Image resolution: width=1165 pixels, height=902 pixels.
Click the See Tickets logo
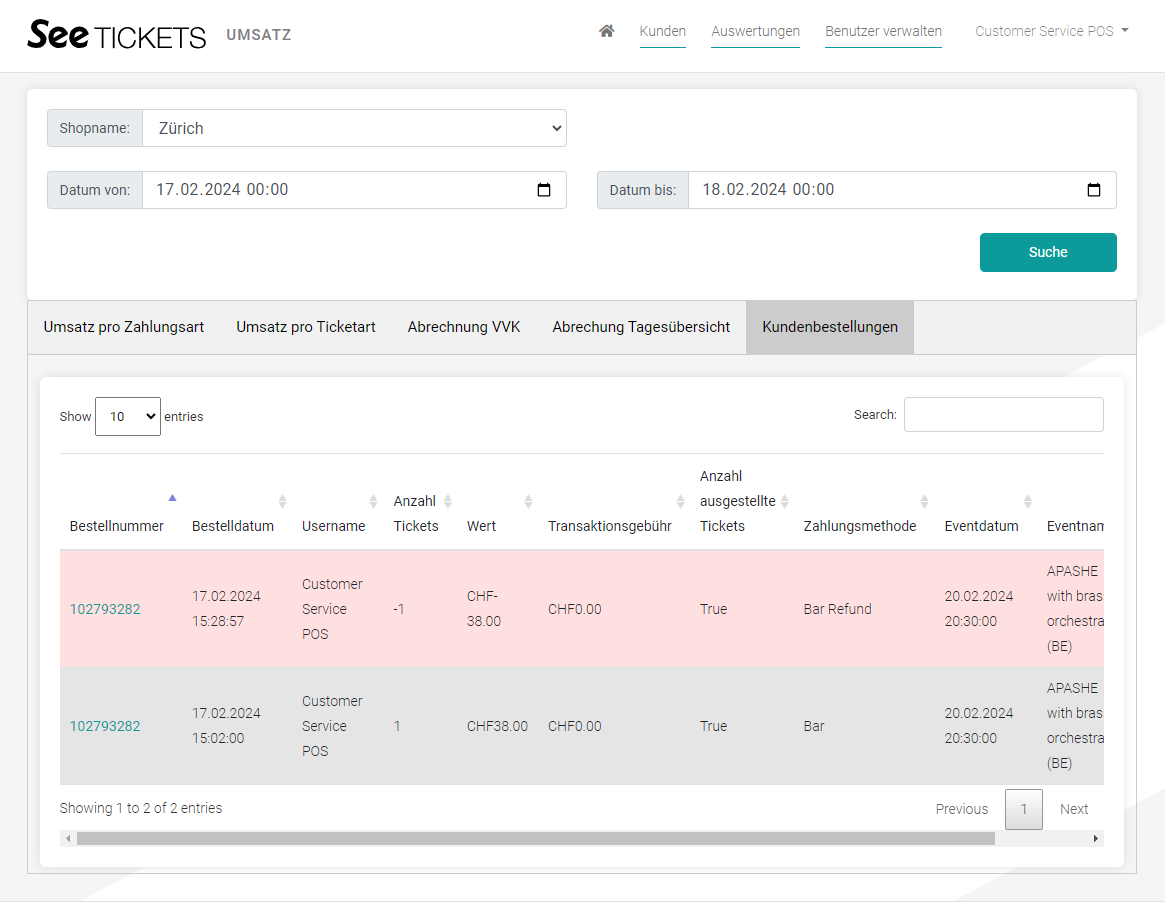(116, 35)
